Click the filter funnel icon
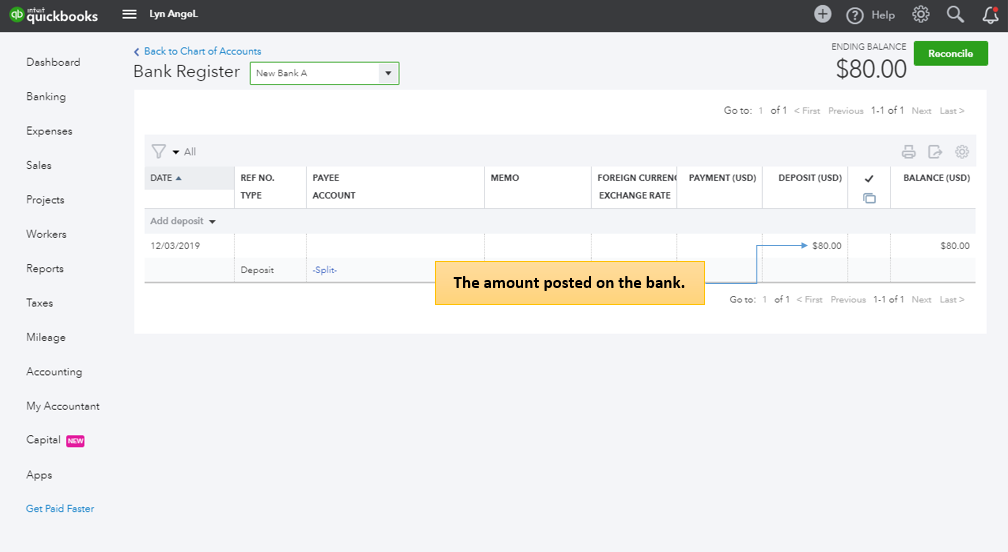The image size is (1008, 552). coord(158,152)
